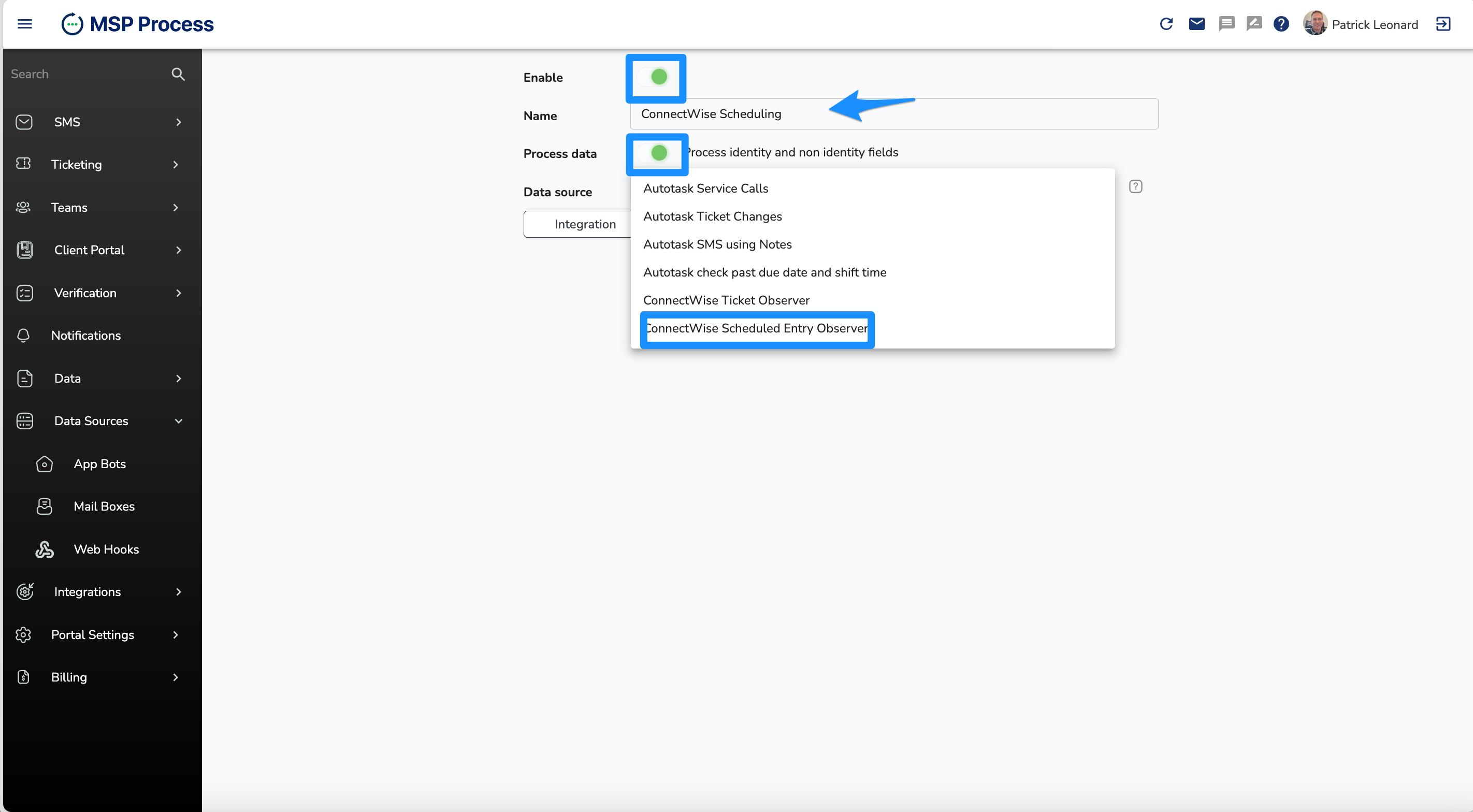Expand the Integrations menu chevron
1473x812 pixels.
pyautogui.click(x=178, y=592)
